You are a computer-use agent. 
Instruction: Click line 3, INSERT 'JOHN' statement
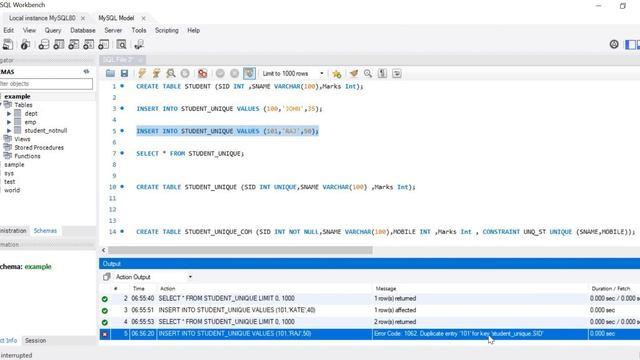pos(229,109)
